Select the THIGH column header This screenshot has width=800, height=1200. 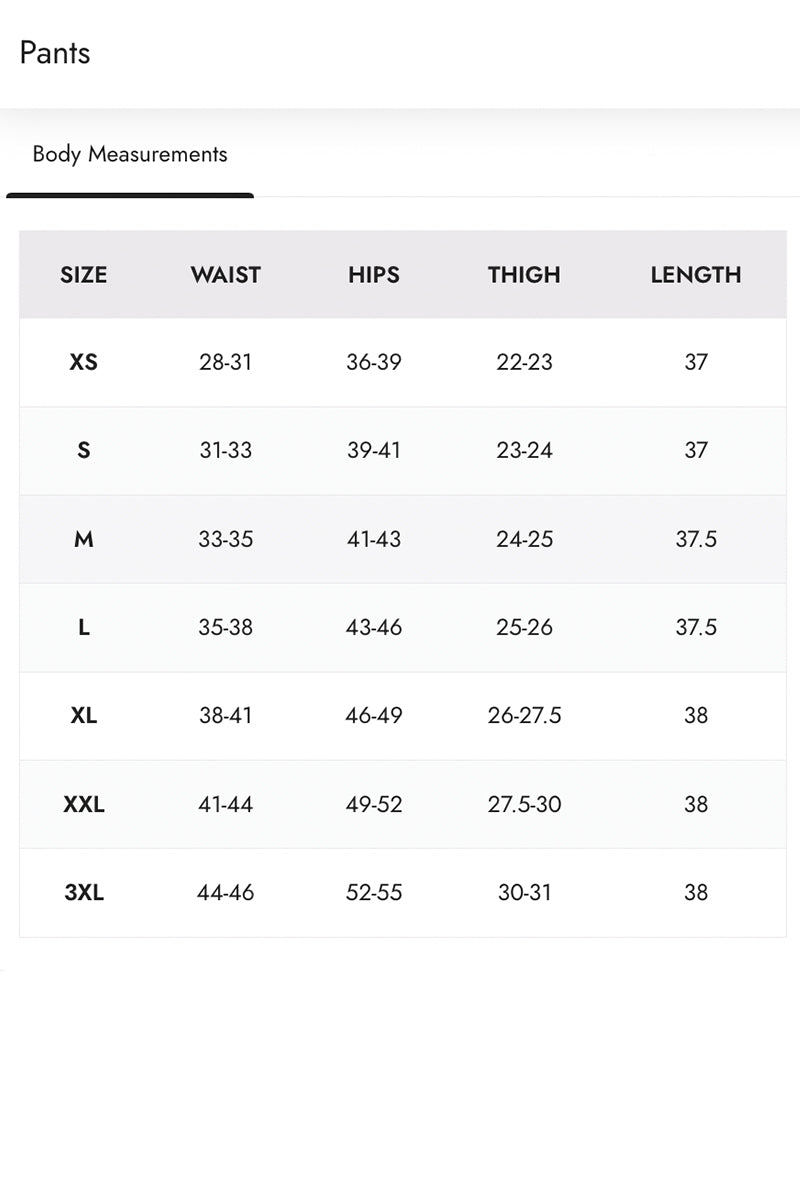point(524,275)
